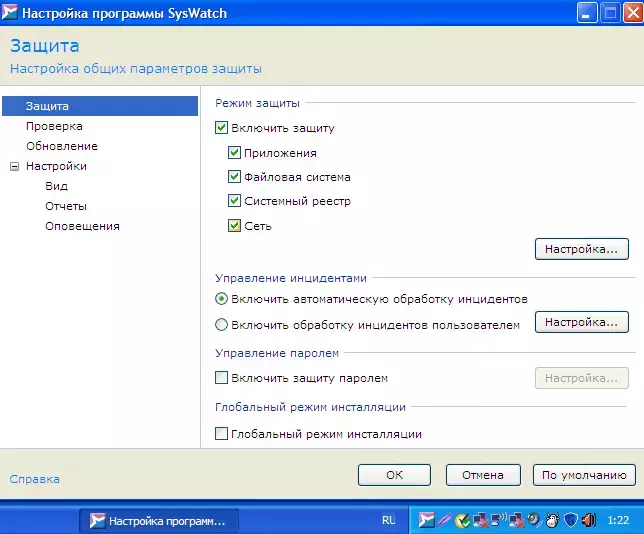Select 'Включить обработку инцидентов пользователем' radio button

(221, 325)
